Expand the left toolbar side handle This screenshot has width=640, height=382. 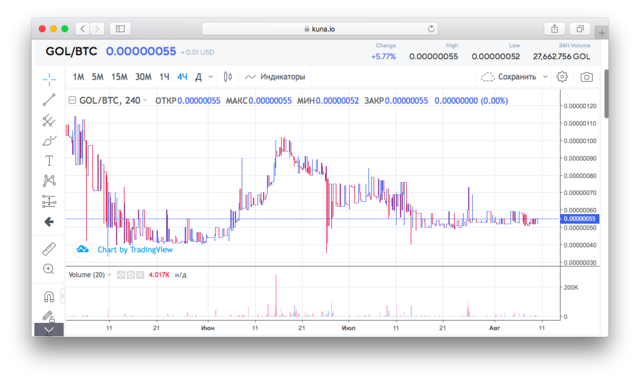pyautogui.click(x=63, y=296)
